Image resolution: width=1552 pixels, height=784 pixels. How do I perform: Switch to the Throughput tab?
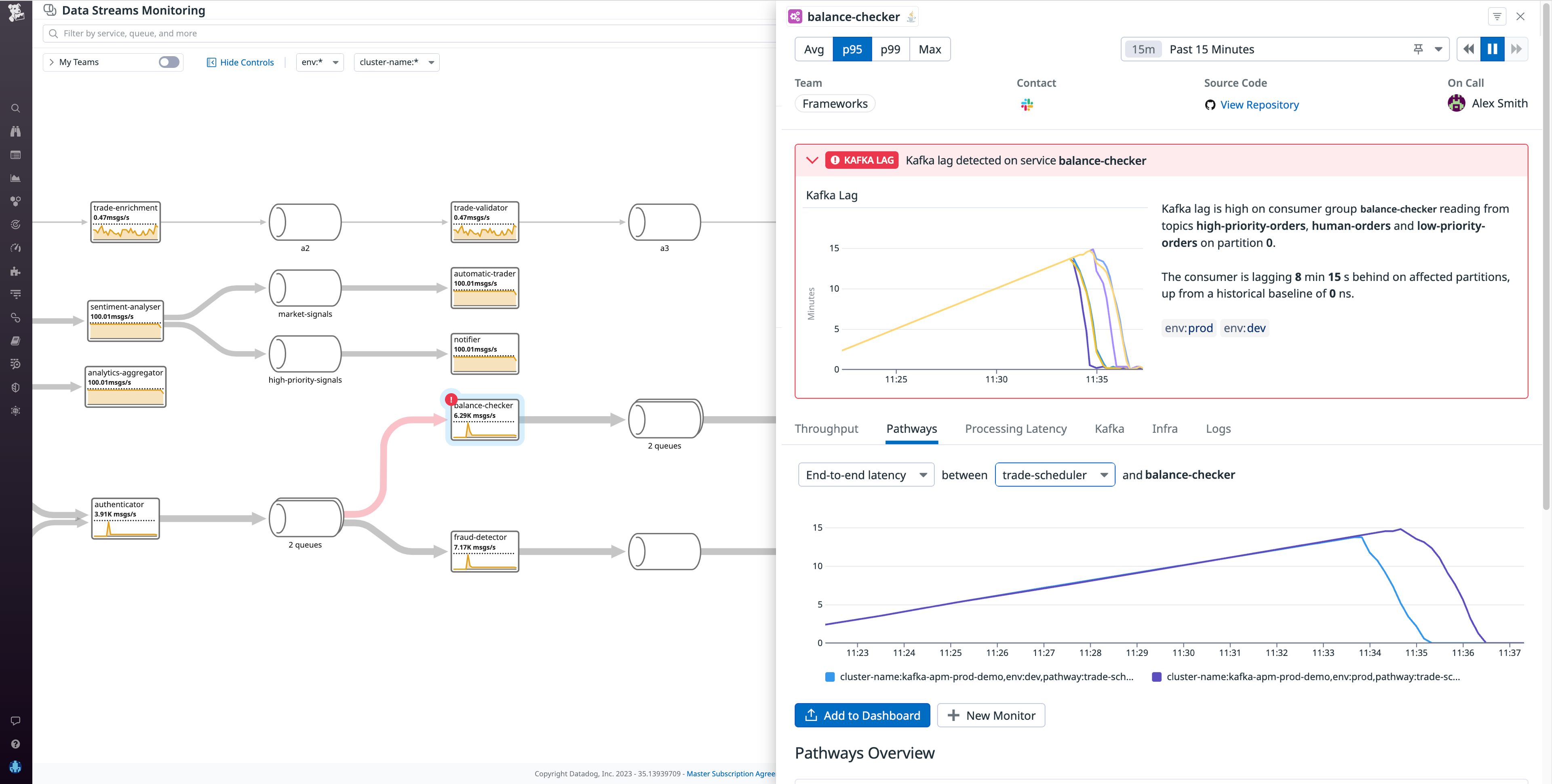827,428
